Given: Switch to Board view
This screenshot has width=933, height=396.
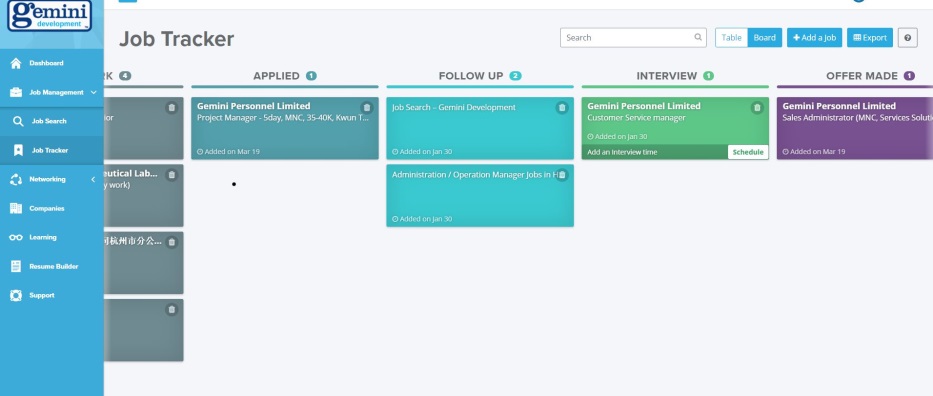Looking at the screenshot, I should (x=765, y=37).
